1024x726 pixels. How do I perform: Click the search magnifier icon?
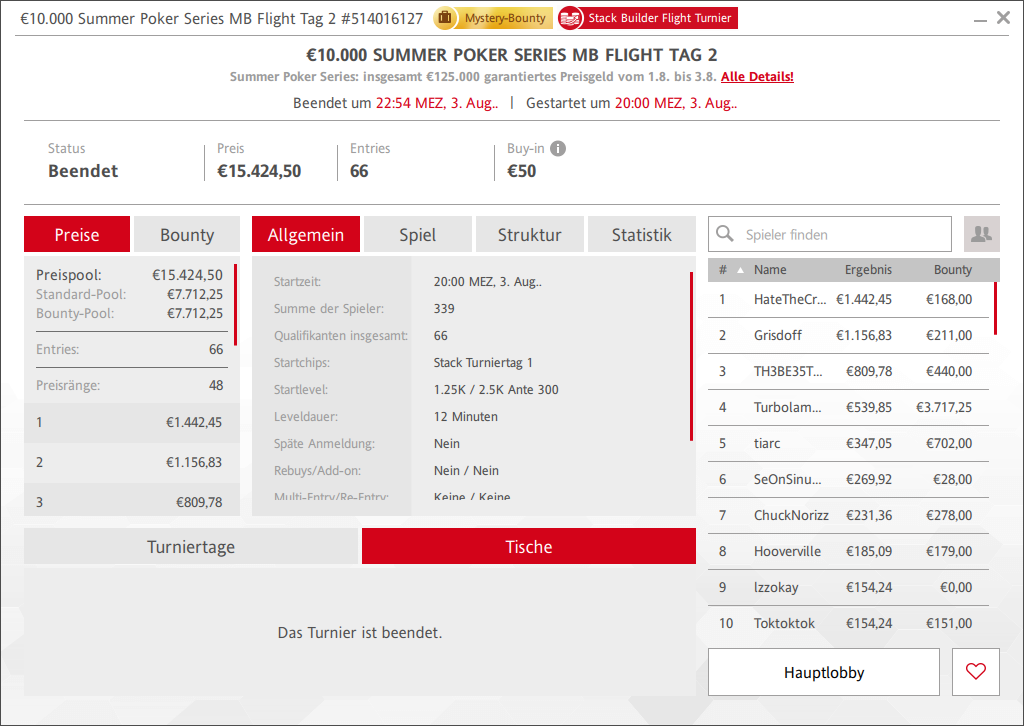[725, 235]
